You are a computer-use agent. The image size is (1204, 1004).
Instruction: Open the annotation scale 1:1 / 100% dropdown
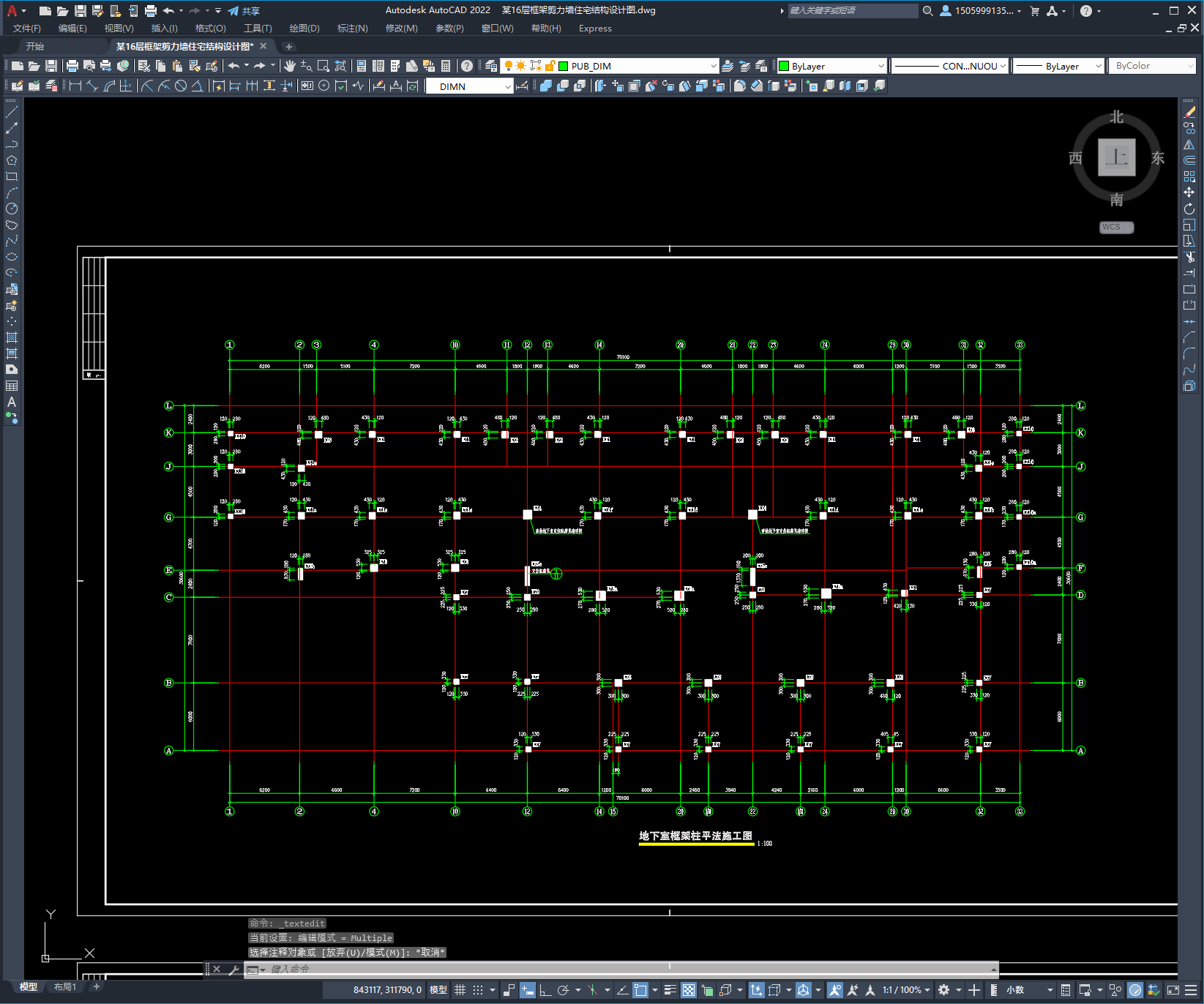[906, 990]
